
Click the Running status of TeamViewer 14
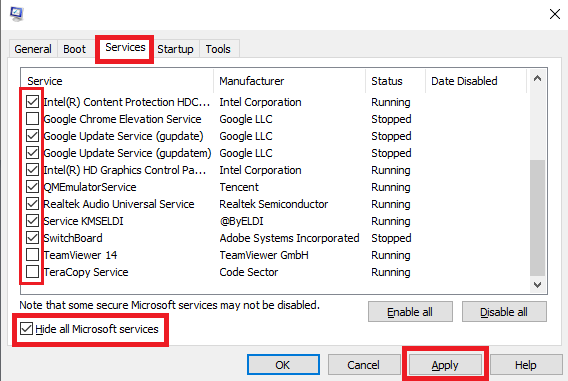[391, 255]
